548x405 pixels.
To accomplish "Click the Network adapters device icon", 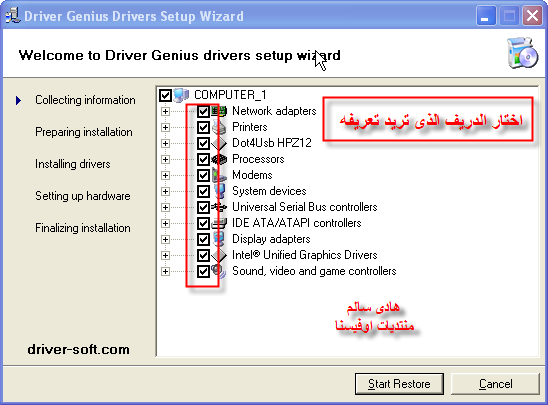I will 219,111.
